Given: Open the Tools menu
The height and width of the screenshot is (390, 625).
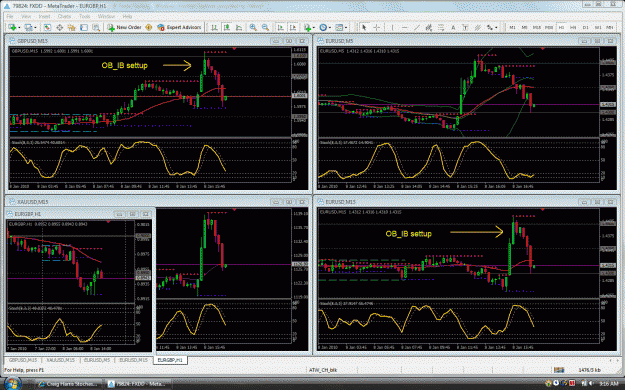Looking at the screenshot, I should coord(85,17).
